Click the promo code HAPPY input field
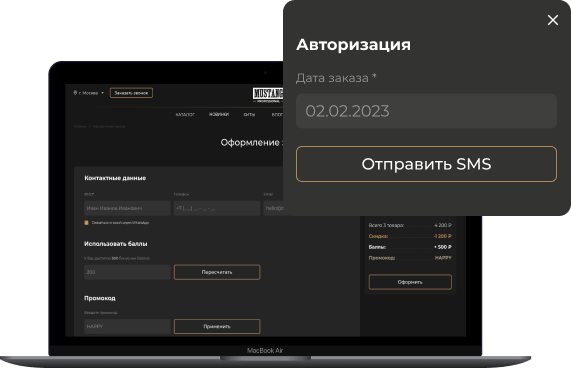 tap(127, 327)
